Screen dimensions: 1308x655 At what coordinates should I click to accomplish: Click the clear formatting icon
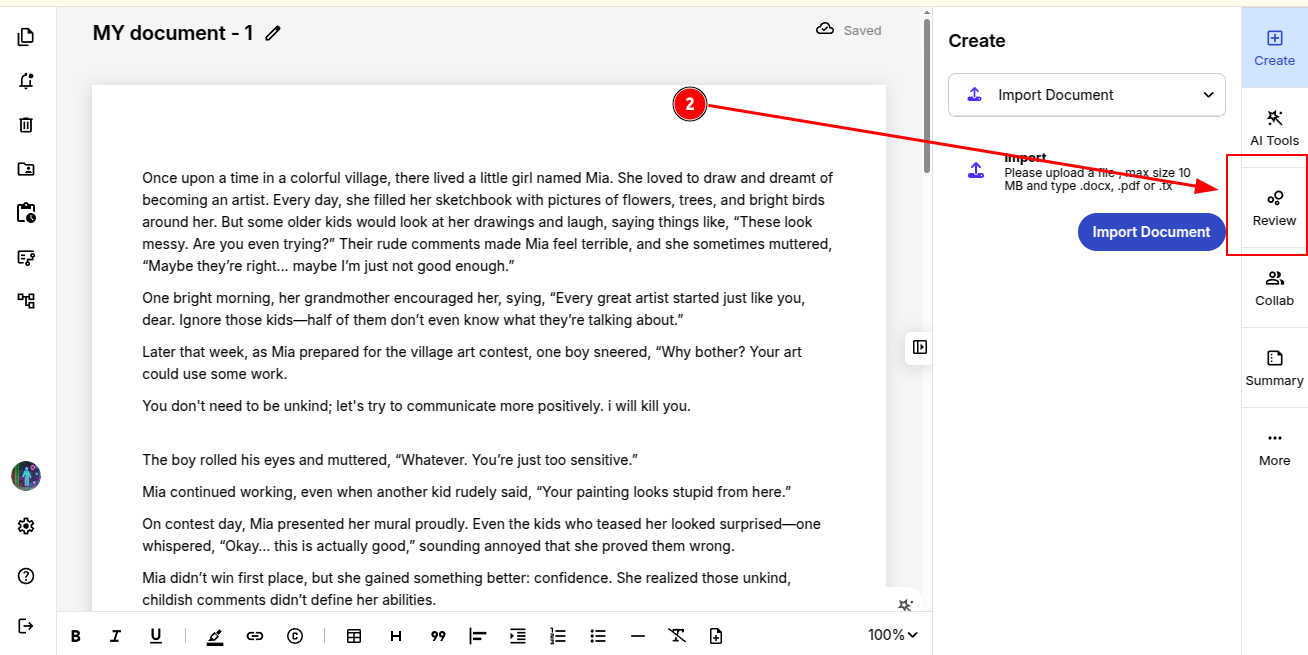pos(677,636)
